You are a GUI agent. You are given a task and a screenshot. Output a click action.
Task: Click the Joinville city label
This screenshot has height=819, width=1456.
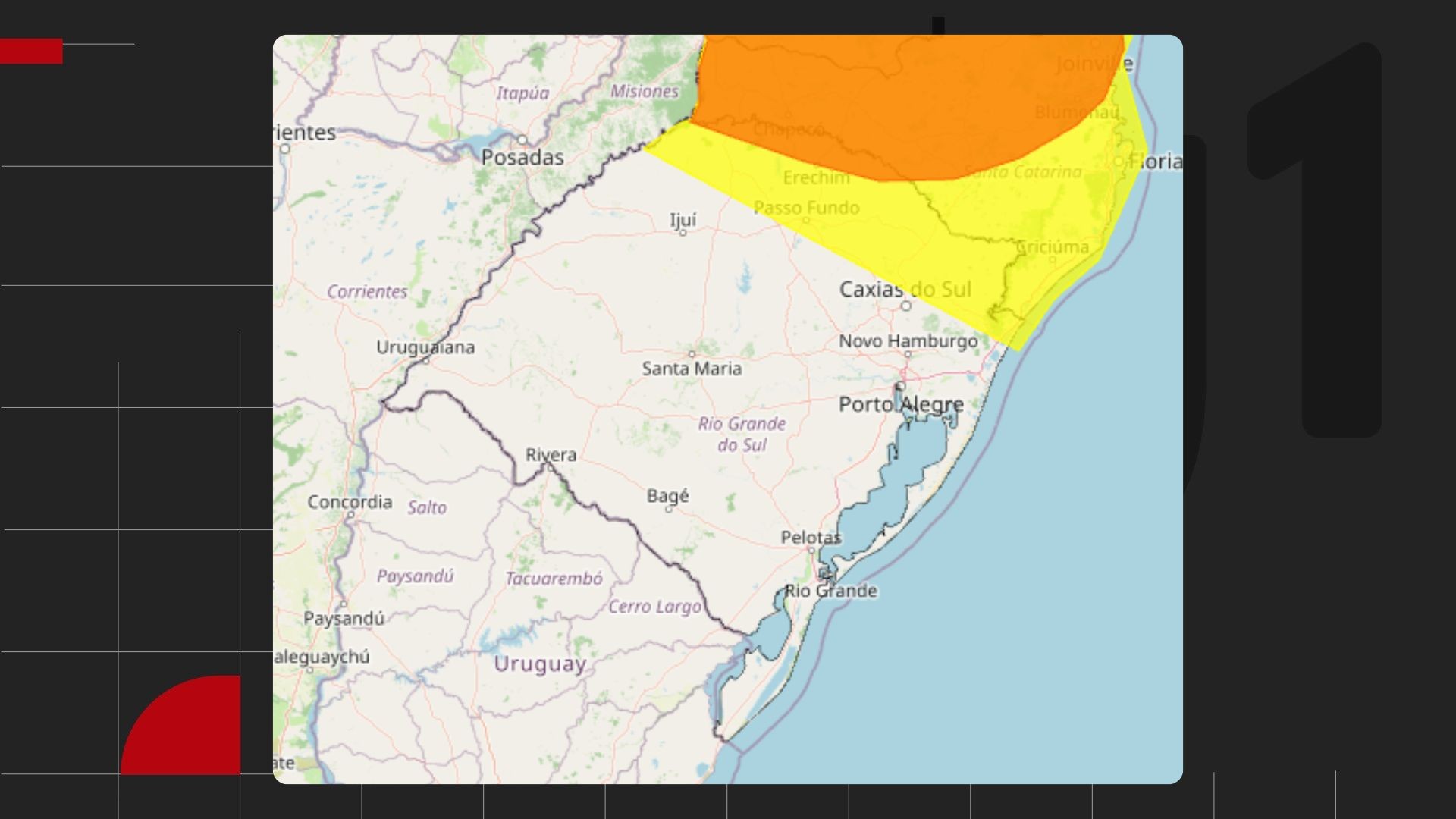click(x=1094, y=64)
